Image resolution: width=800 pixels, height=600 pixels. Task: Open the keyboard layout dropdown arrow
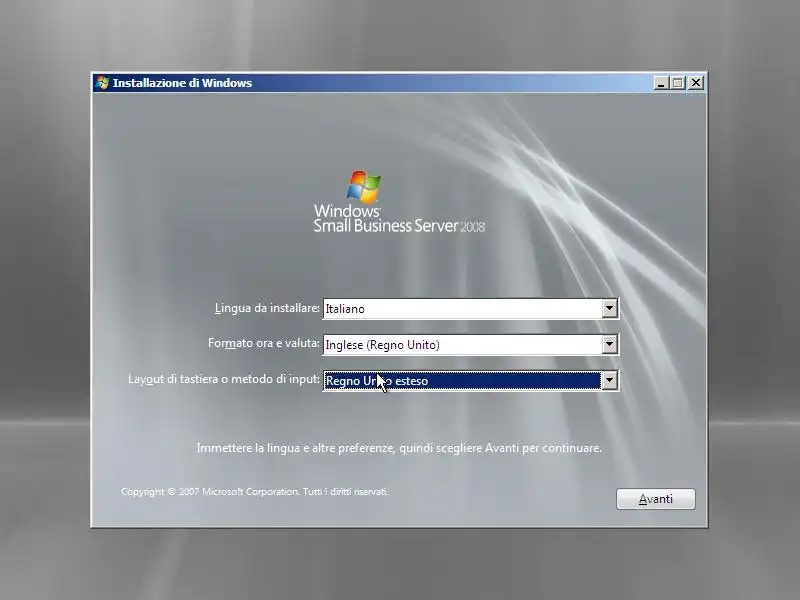pos(609,381)
